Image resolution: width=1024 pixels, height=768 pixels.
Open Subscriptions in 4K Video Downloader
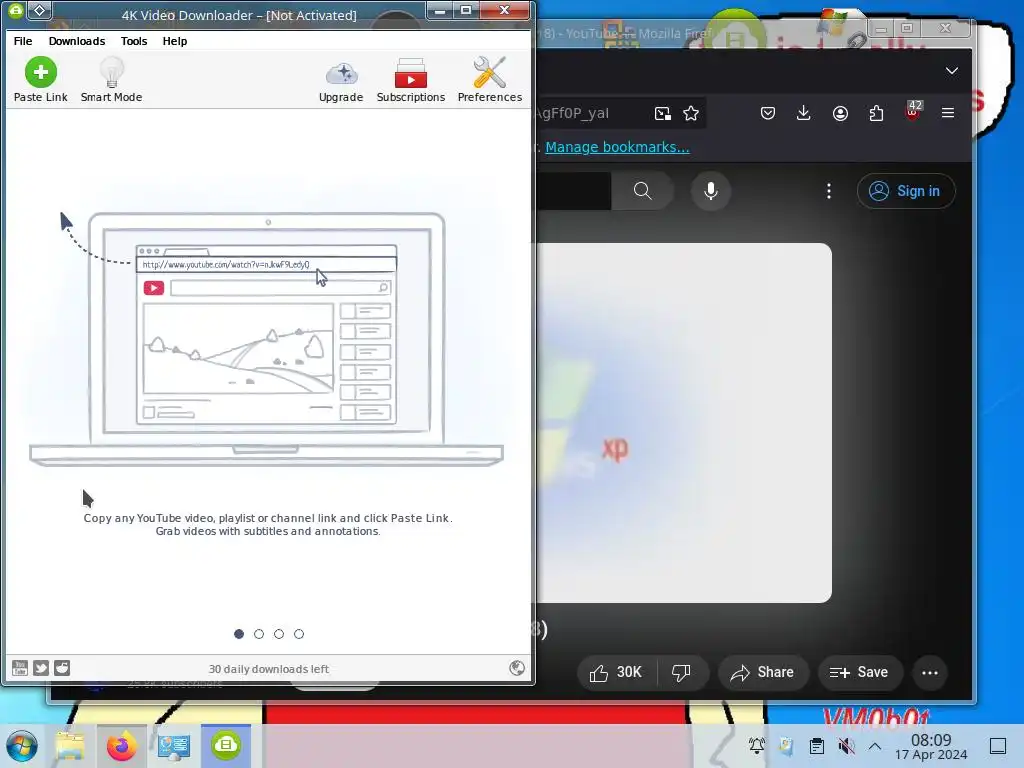411,80
